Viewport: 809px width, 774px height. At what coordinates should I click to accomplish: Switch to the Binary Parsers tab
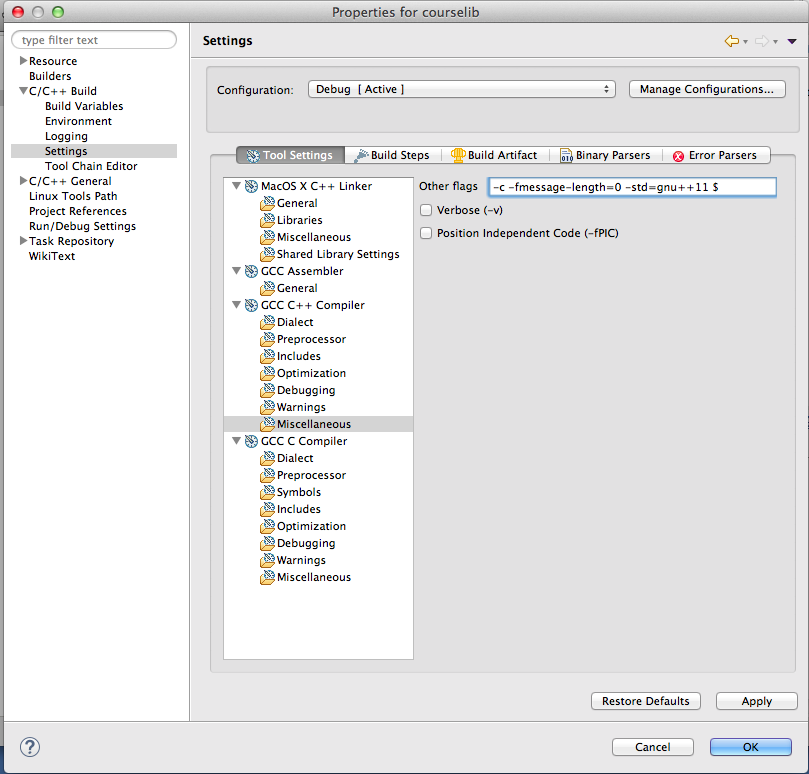[606, 154]
